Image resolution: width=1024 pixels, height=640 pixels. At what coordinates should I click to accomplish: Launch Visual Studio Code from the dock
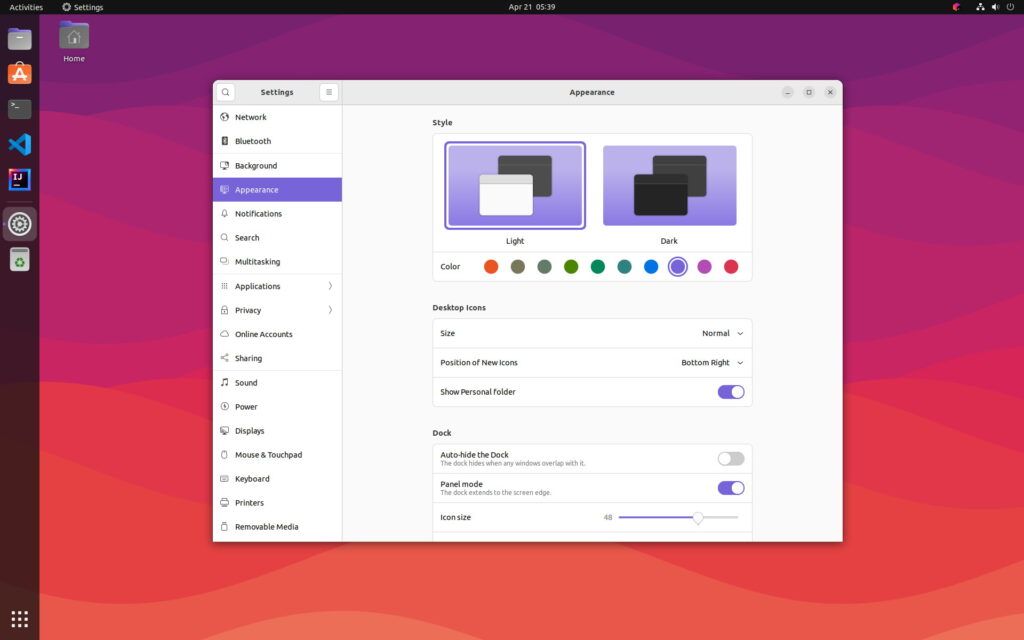tap(20, 144)
